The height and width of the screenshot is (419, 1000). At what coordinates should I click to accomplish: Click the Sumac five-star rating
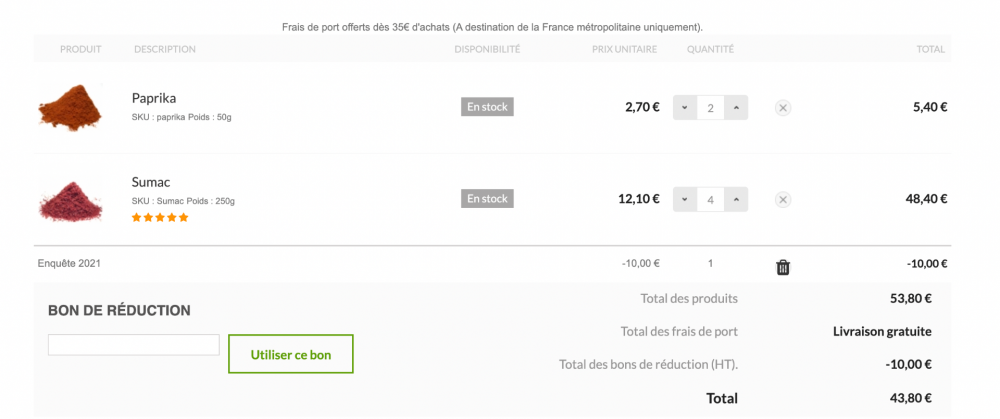[160, 217]
